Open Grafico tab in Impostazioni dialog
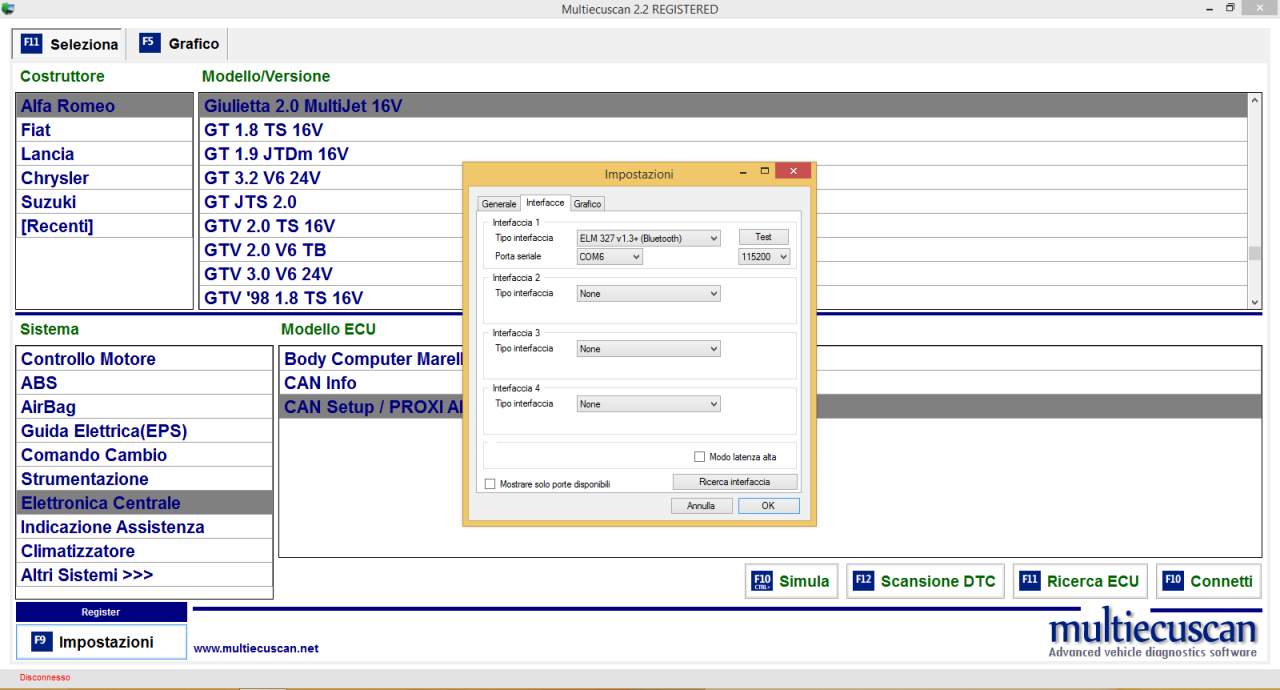 coord(588,204)
